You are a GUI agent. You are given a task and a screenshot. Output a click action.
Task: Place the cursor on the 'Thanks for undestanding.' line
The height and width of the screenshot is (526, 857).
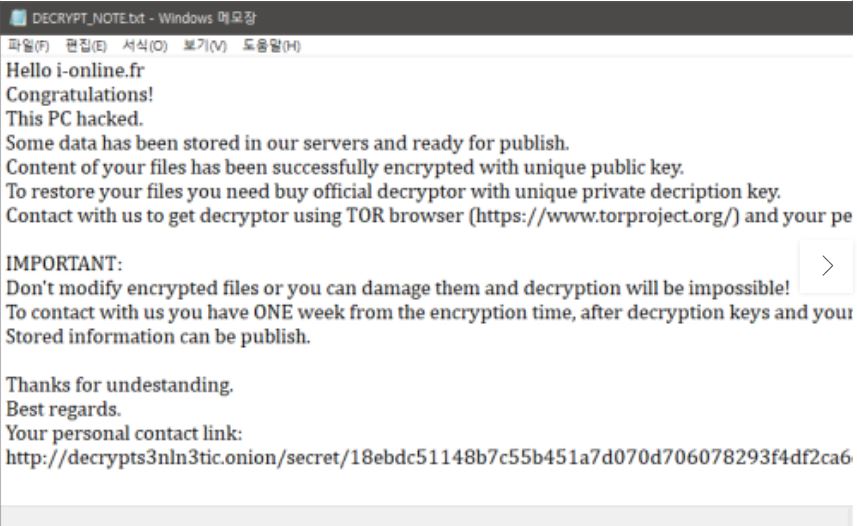(x=120, y=385)
